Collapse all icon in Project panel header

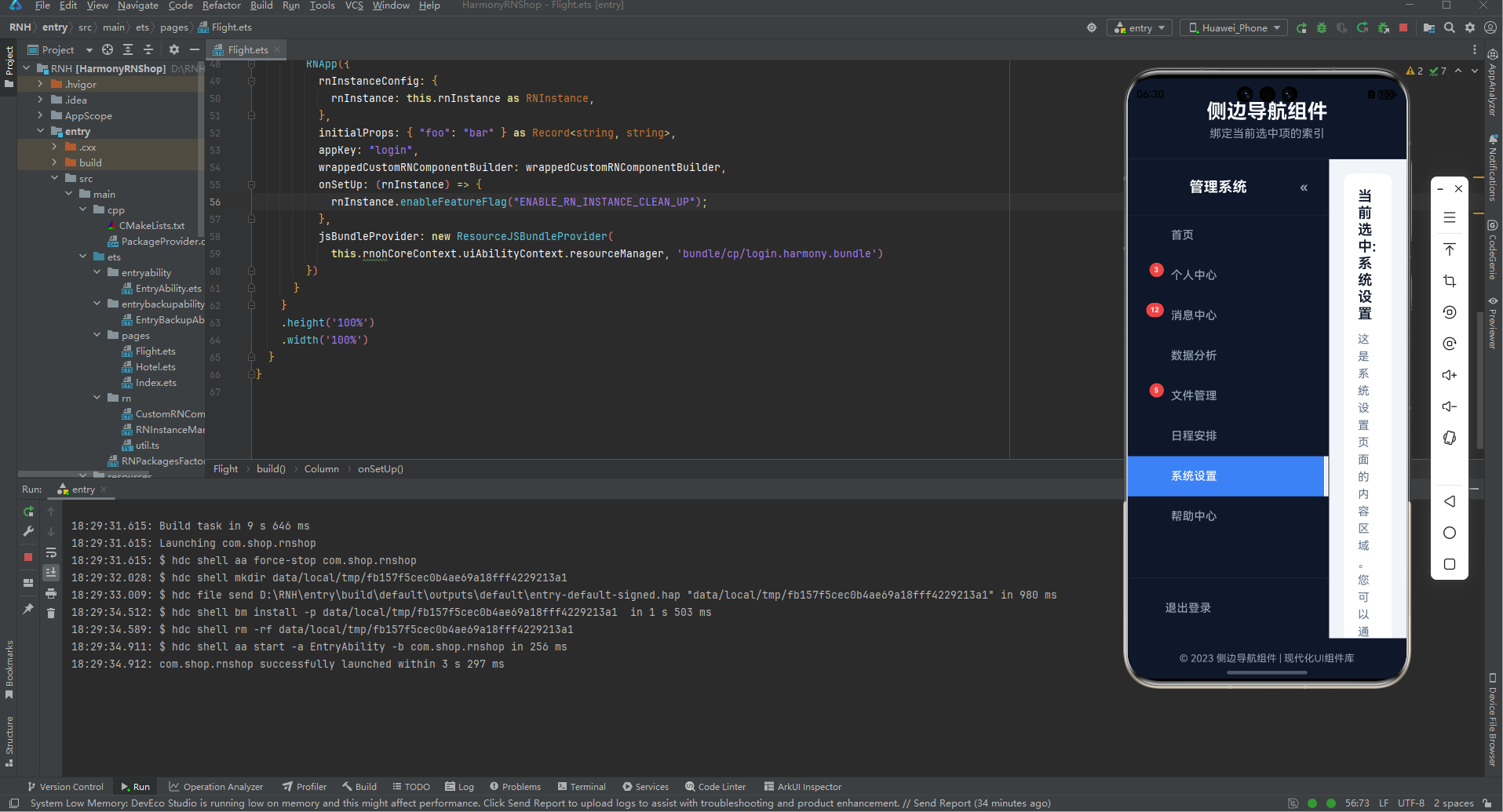pos(148,49)
